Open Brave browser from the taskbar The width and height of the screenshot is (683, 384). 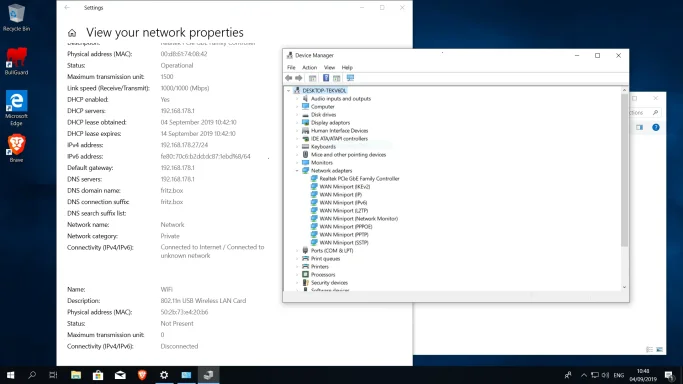142,375
